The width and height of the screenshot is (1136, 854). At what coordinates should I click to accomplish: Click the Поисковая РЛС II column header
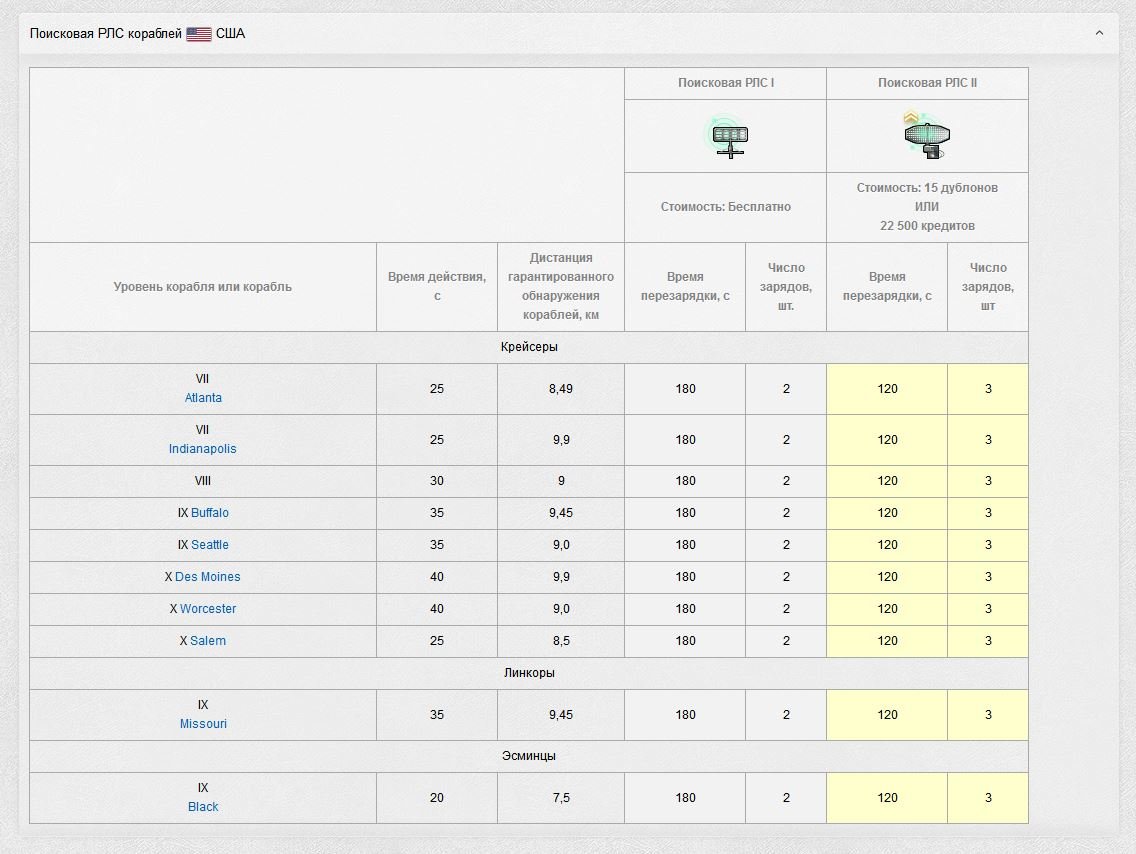coord(927,83)
